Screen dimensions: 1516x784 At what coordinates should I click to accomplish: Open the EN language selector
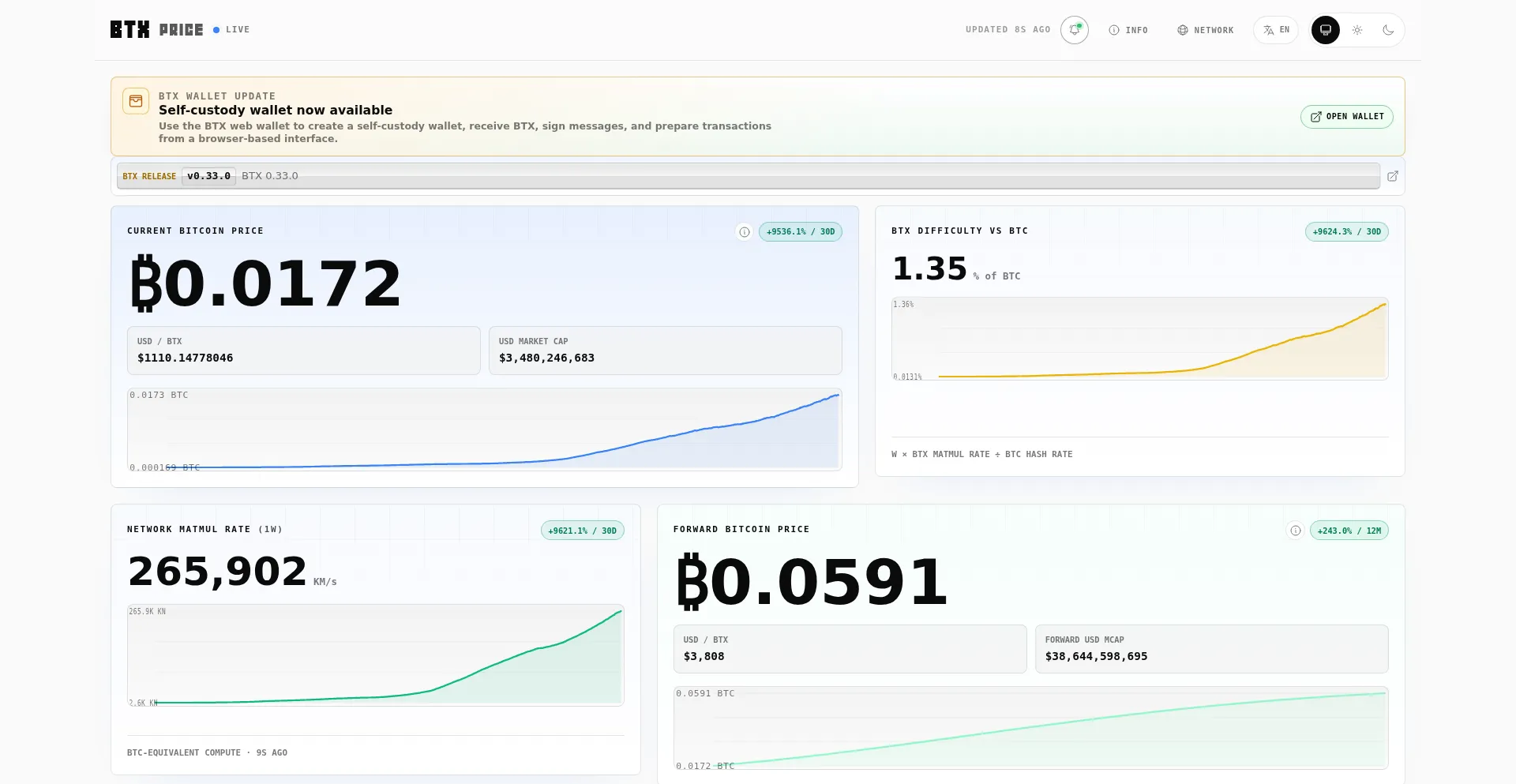1276,30
